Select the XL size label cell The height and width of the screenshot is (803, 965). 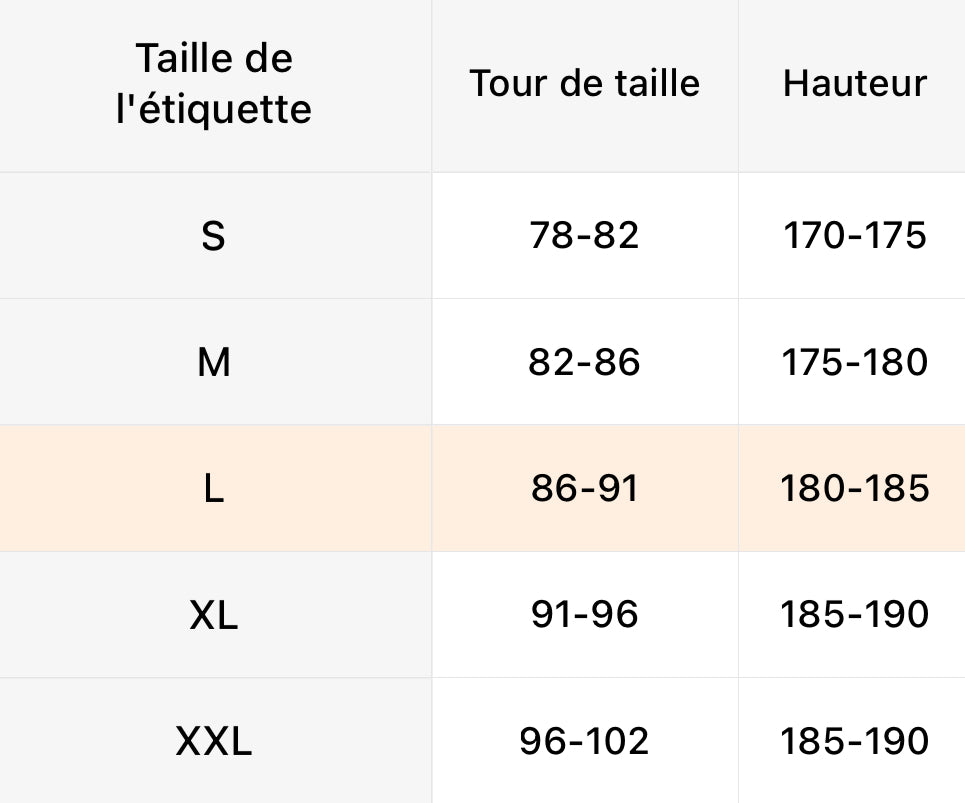(x=214, y=615)
